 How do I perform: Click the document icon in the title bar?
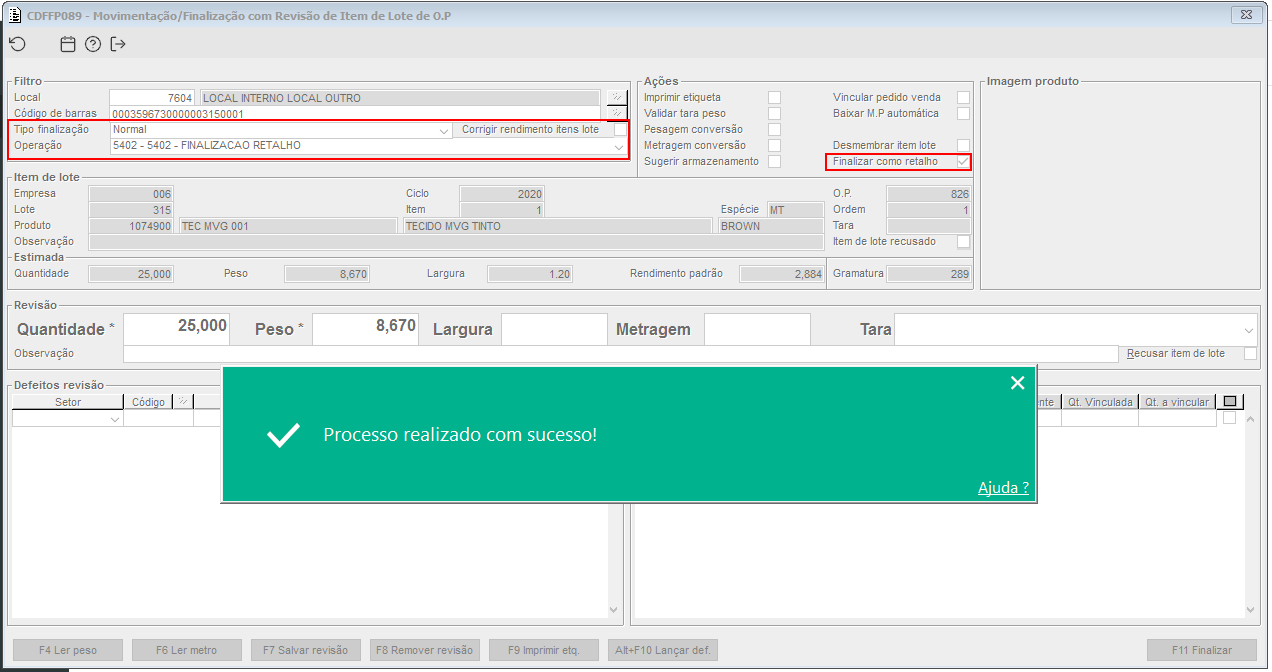tap(14, 15)
